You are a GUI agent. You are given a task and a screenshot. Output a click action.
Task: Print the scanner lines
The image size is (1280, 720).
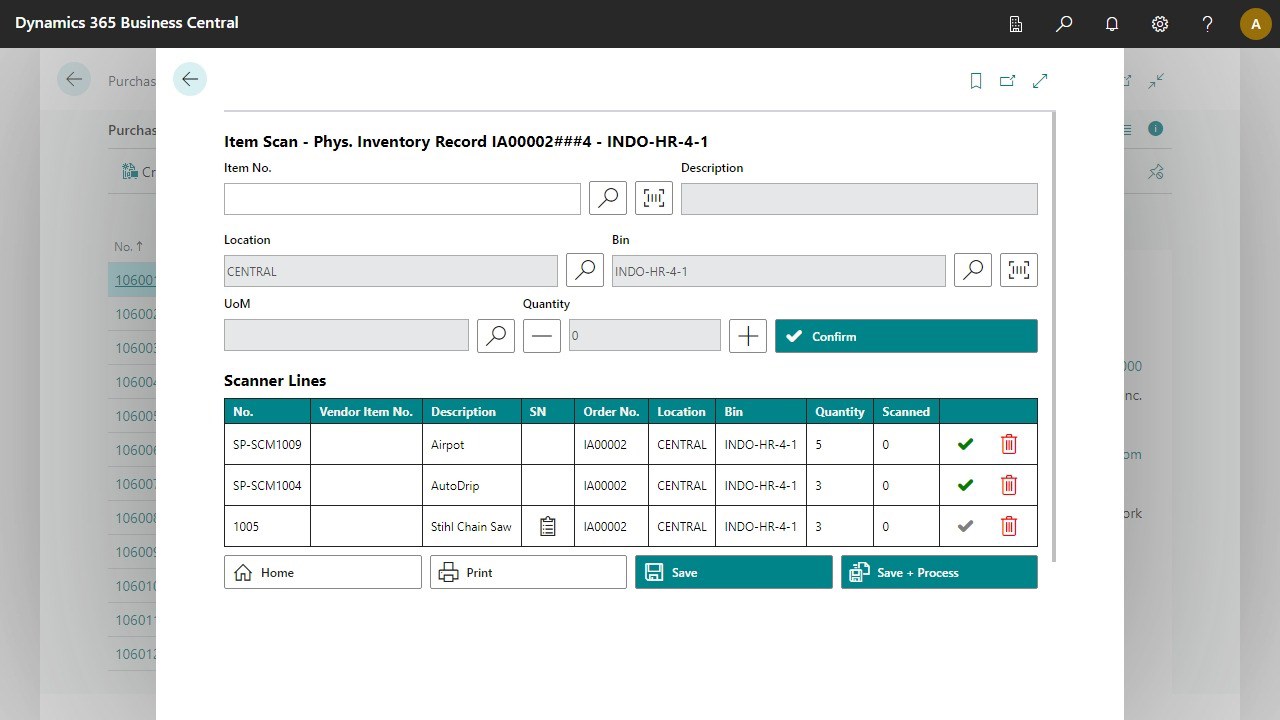point(527,571)
